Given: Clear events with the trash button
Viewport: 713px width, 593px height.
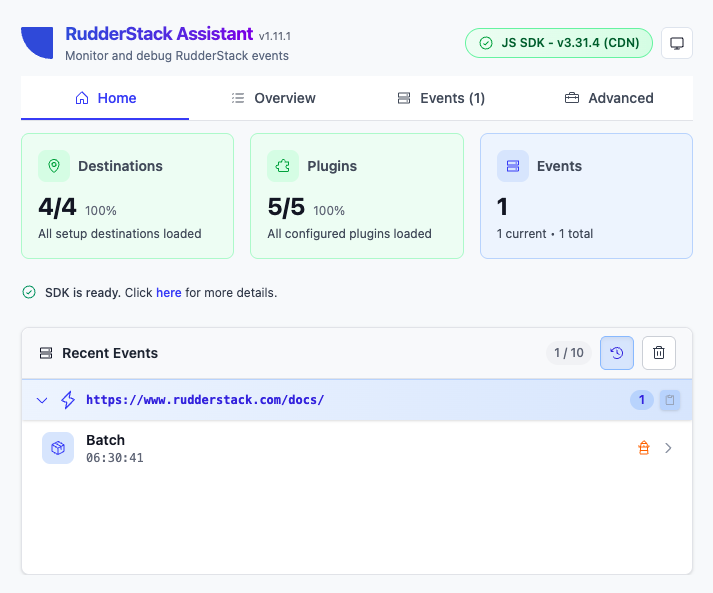Looking at the screenshot, I should pyautogui.click(x=658, y=353).
